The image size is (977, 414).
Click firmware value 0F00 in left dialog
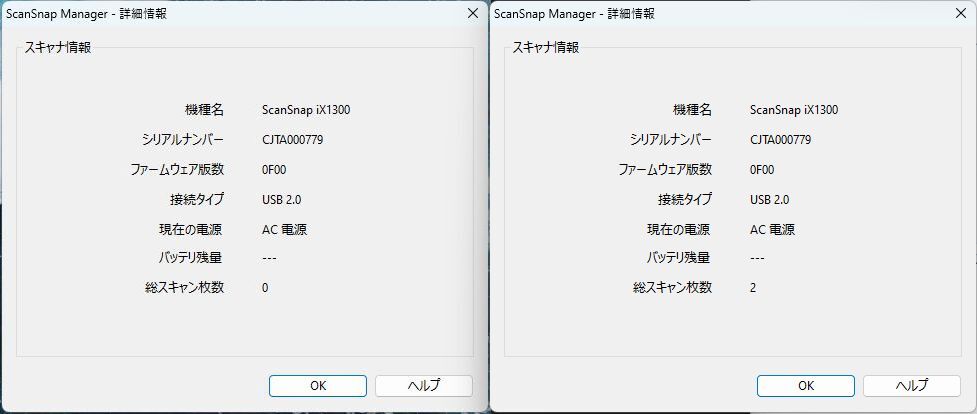pos(274,170)
